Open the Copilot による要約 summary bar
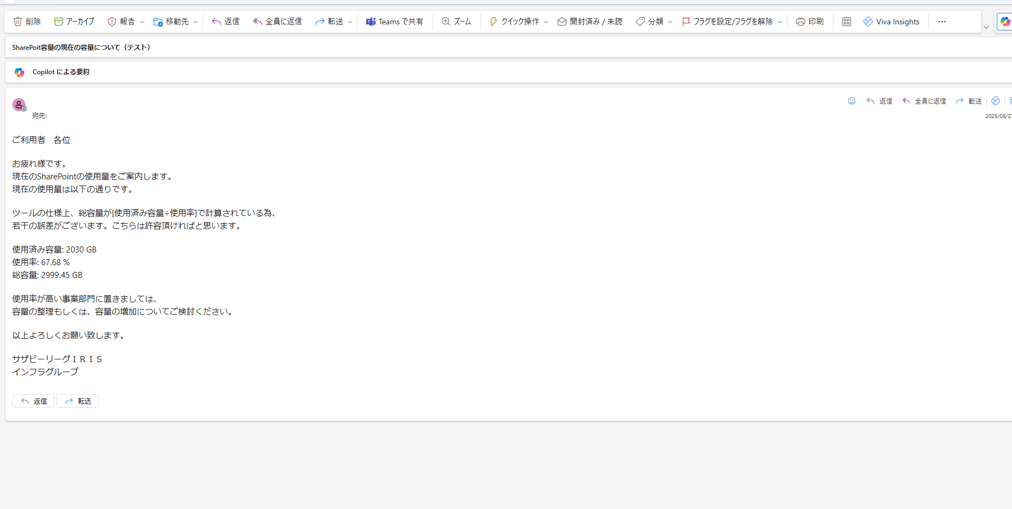 (x=60, y=72)
